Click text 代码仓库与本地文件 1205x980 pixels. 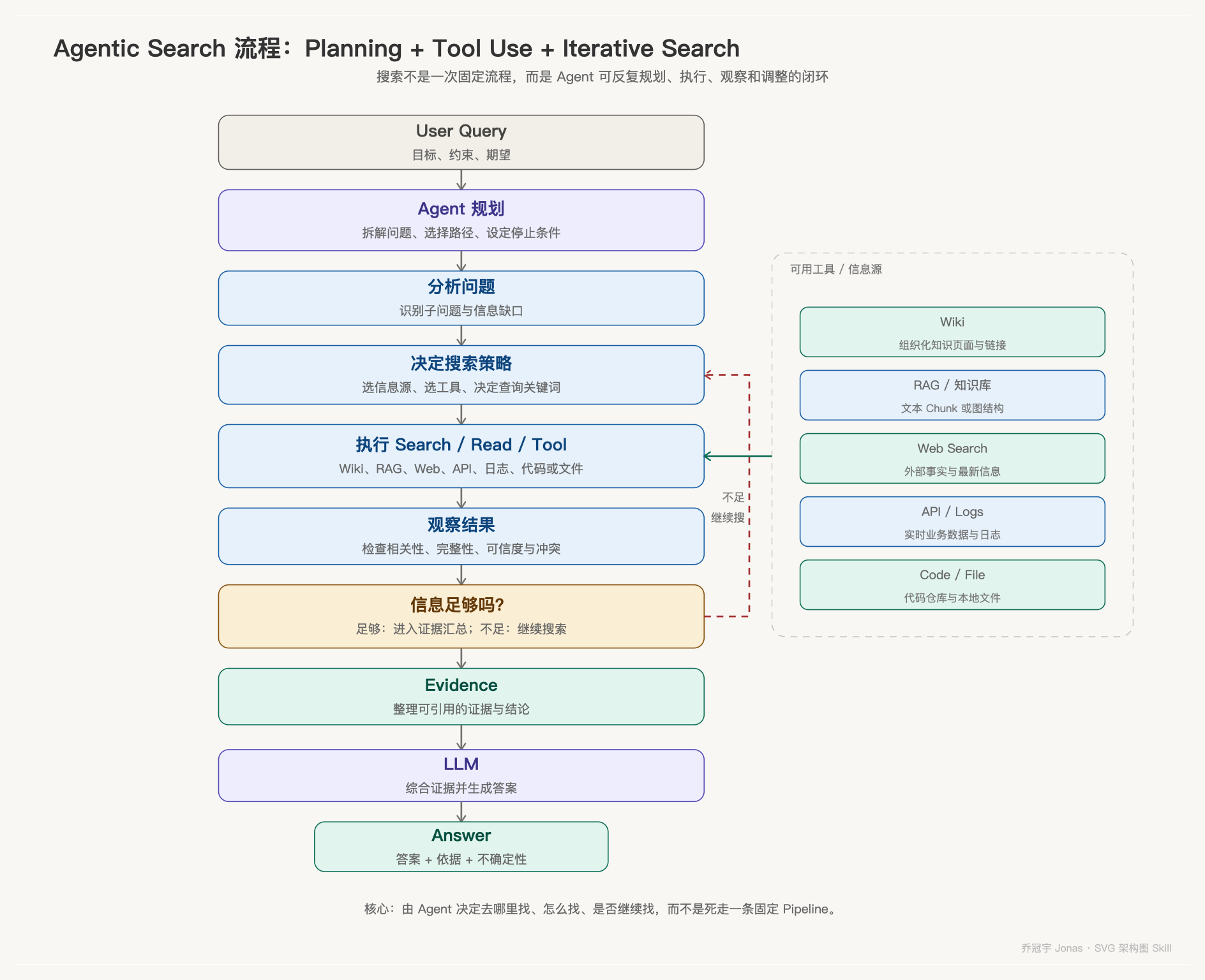pyautogui.click(x=952, y=598)
